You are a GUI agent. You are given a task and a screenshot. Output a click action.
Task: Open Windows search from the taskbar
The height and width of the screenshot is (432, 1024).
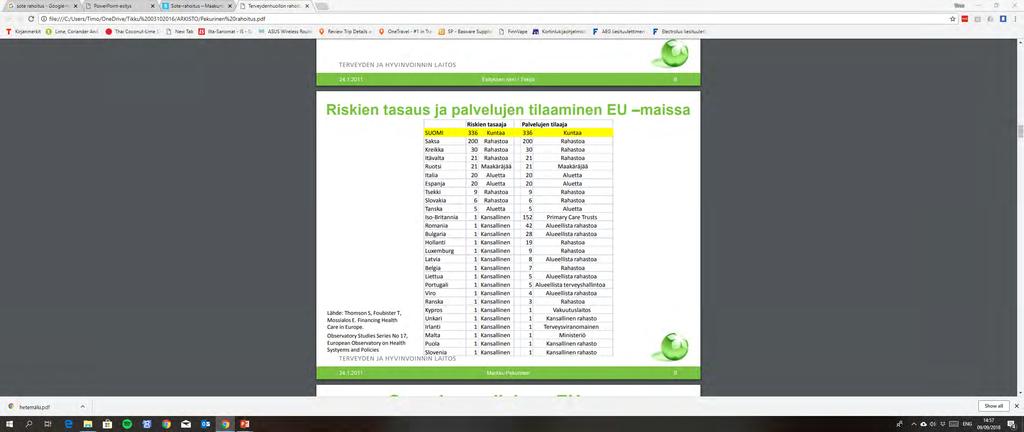click(29, 424)
